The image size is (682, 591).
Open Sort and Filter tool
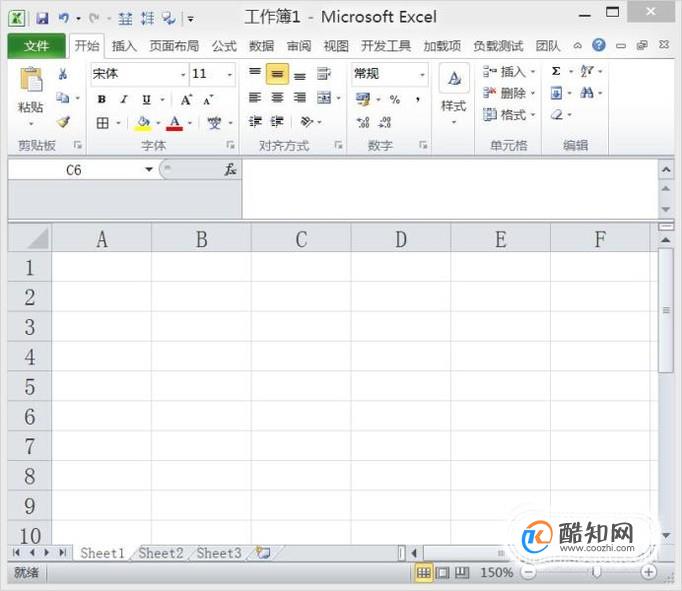[587, 71]
